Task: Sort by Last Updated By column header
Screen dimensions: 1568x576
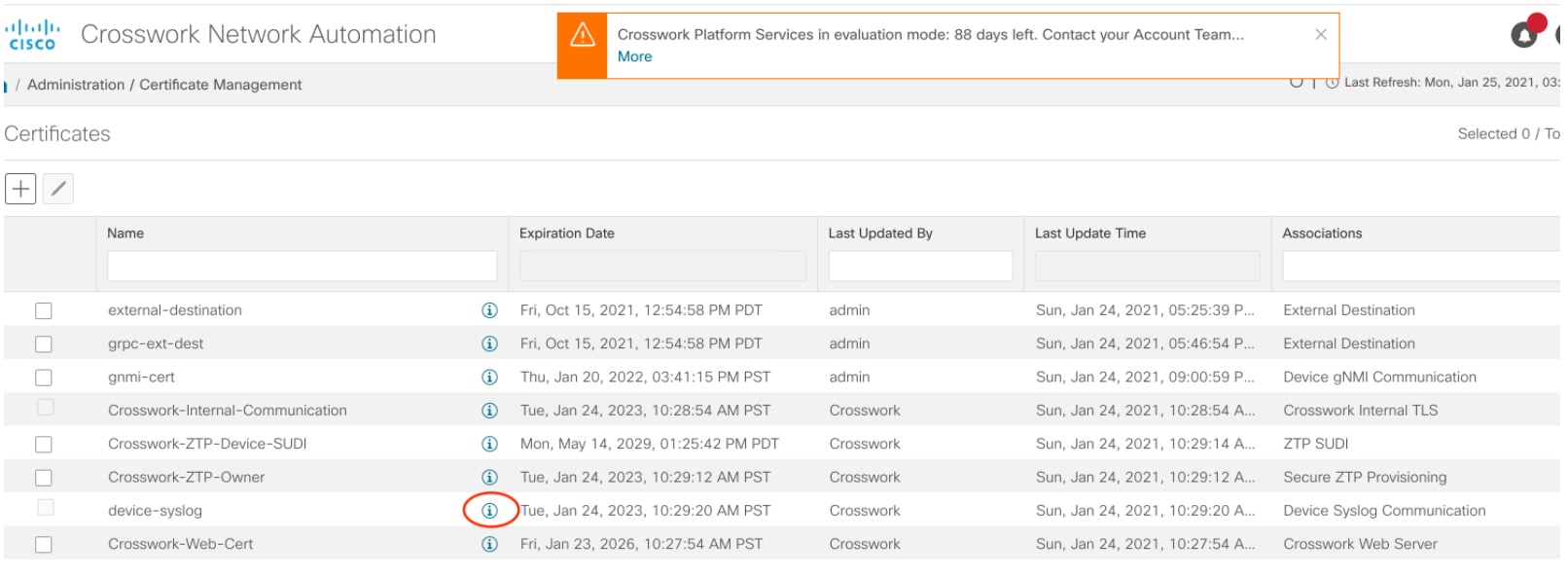Action: click(x=880, y=234)
